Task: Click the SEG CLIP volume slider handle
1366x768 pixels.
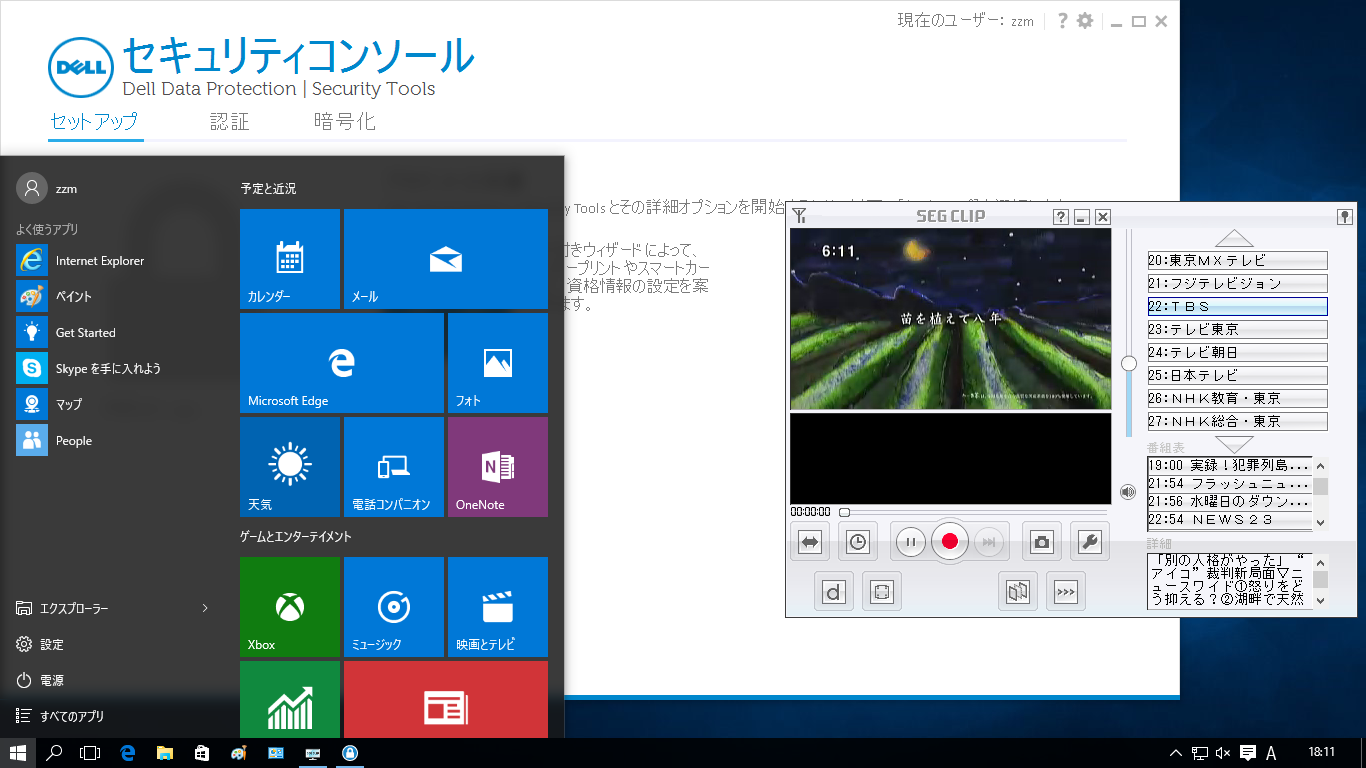Action: (x=1129, y=363)
